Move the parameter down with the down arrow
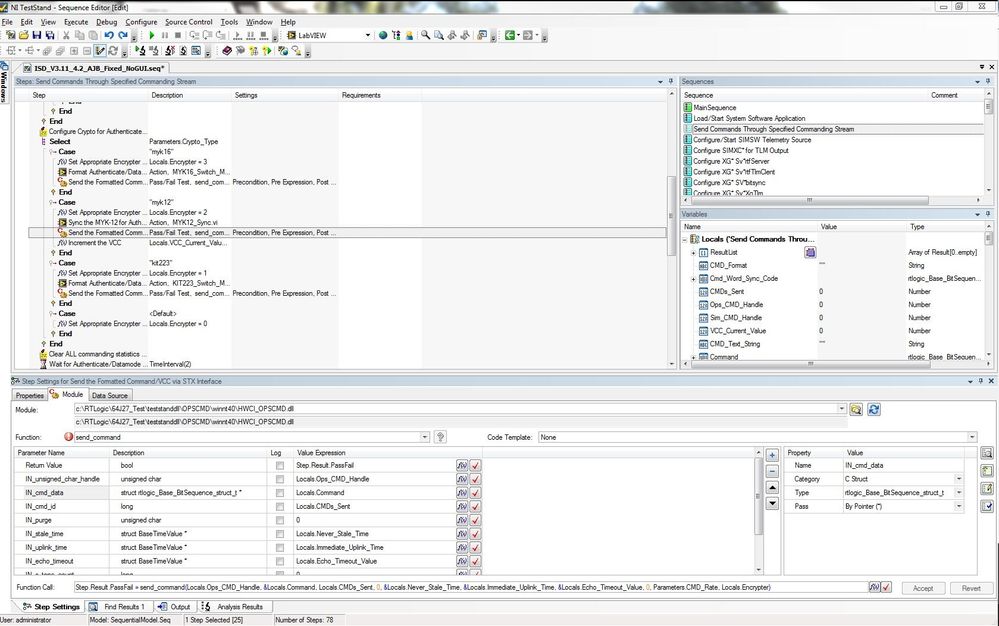Viewport: 999px width, 626px height. (772, 504)
